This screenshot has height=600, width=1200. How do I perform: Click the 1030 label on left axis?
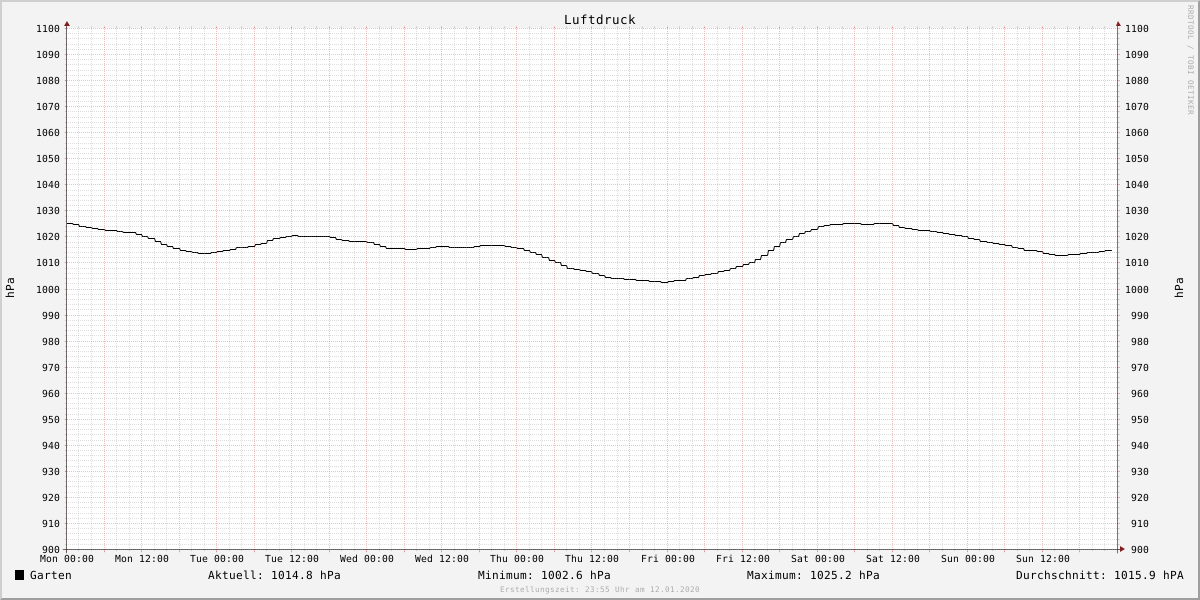coord(48,211)
